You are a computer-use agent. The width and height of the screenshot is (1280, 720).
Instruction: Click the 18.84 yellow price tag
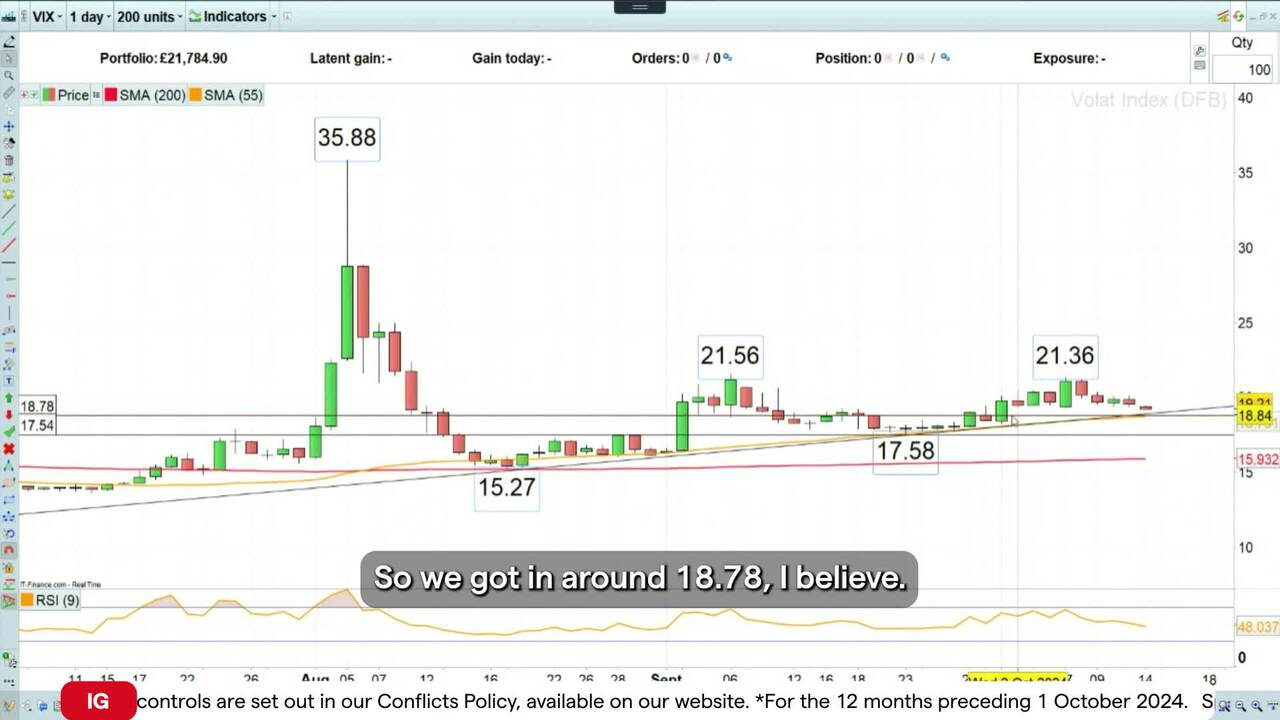click(1255, 416)
